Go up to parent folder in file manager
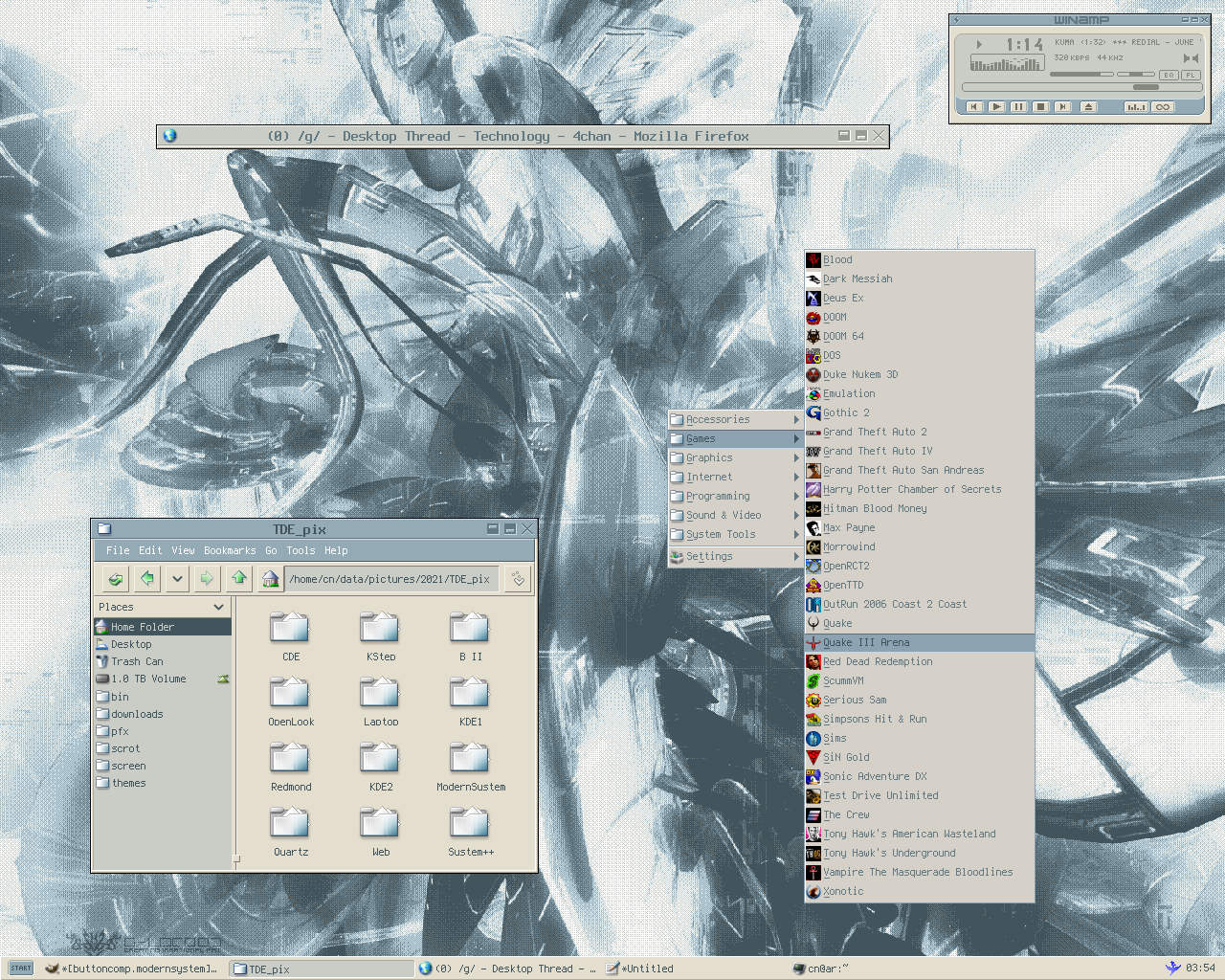This screenshot has width=1225, height=980. [x=239, y=578]
